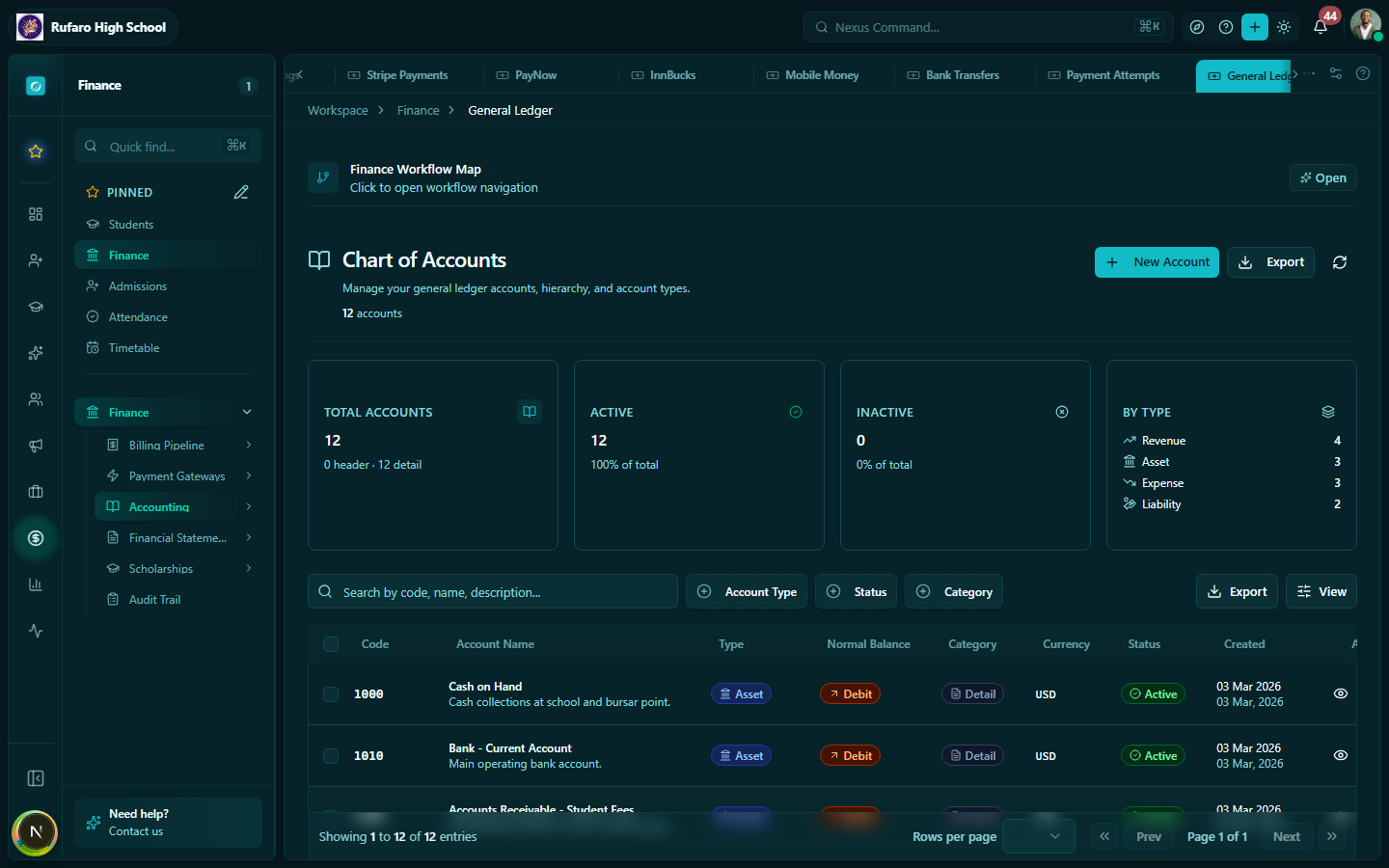Check the Cash on Hand row checkbox

tap(331, 694)
